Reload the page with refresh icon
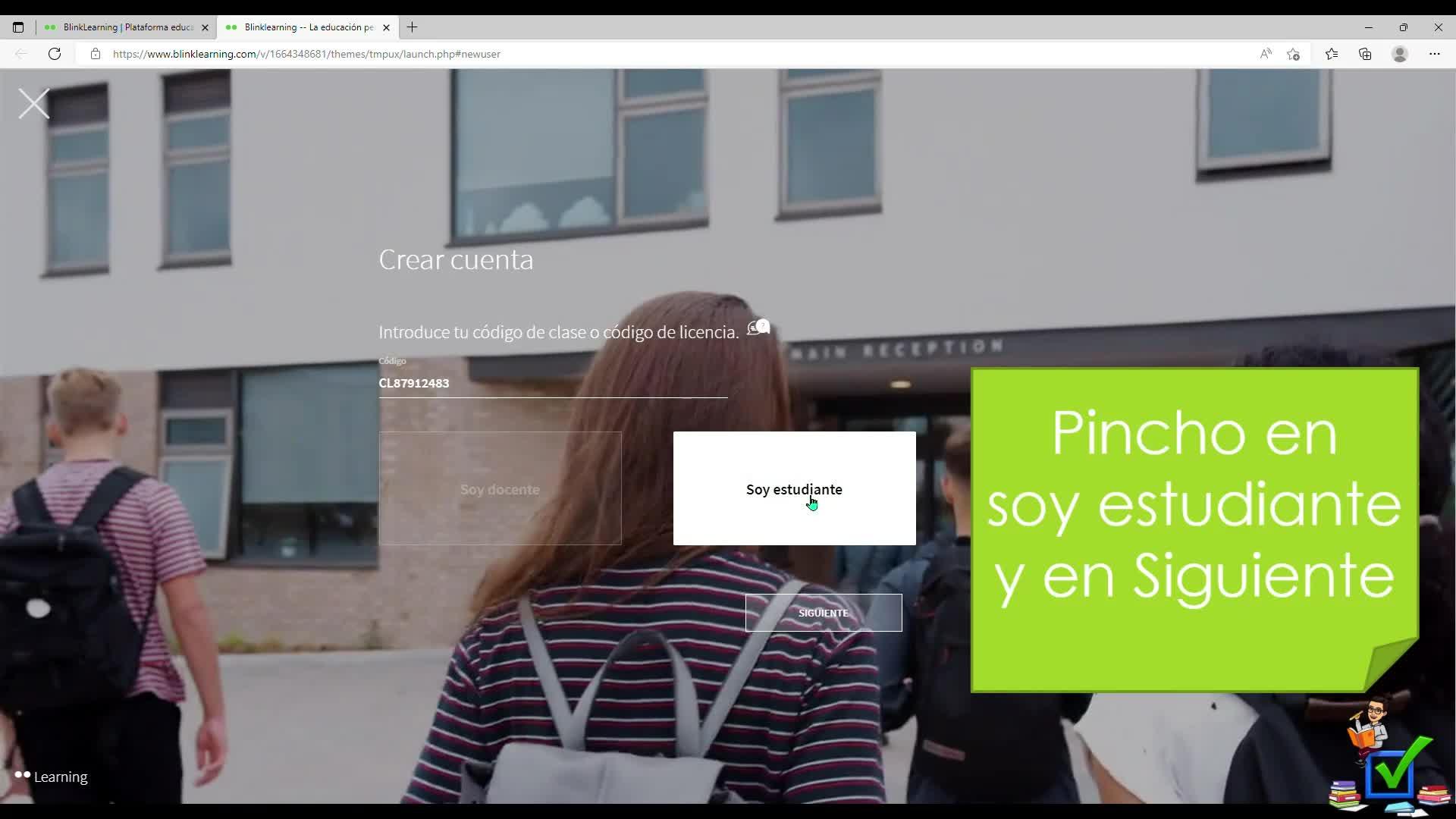Image resolution: width=1456 pixels, height=819 pixels. pos(55,54)
